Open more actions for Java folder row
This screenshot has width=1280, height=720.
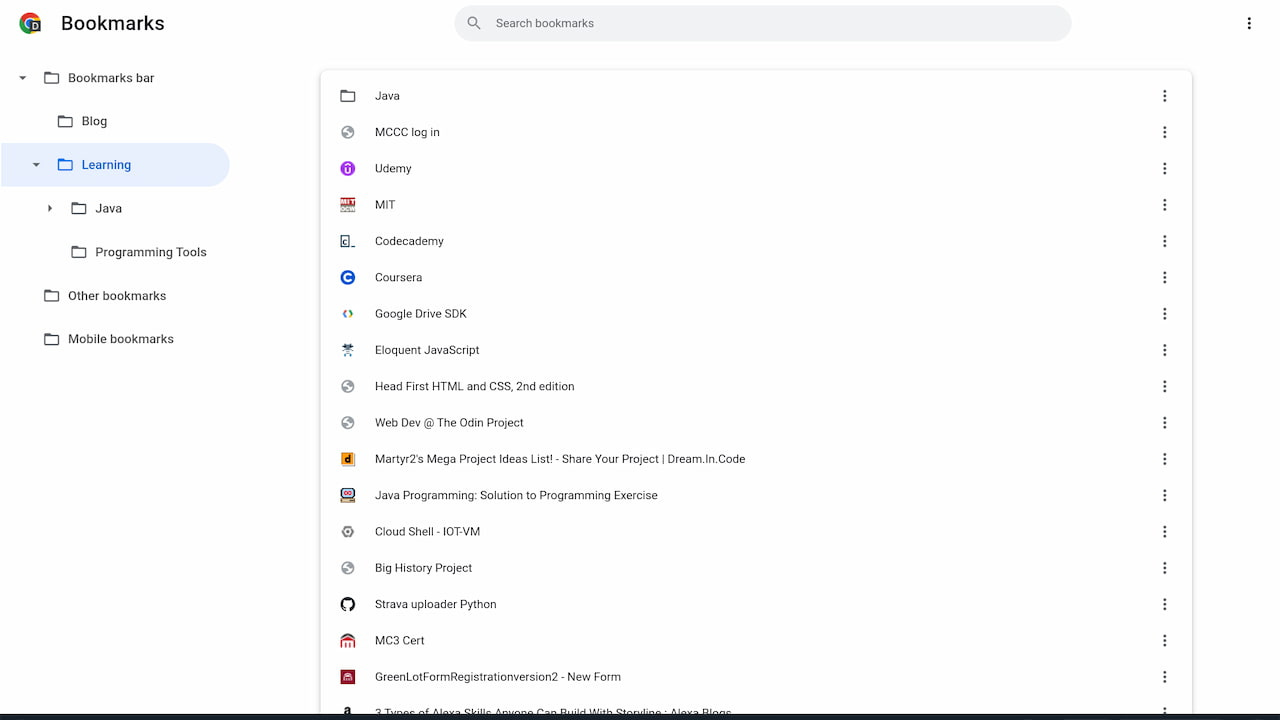click(1164, 96)
